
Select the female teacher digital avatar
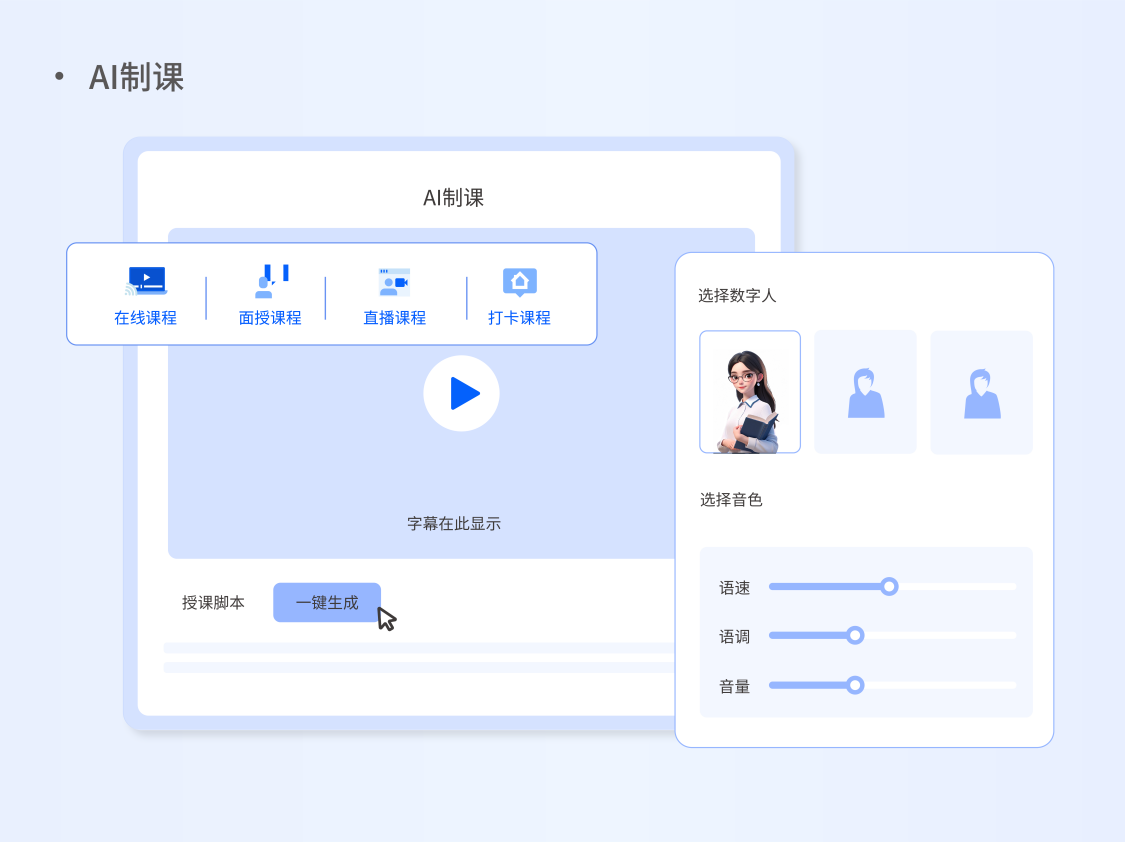pos(750,392)
